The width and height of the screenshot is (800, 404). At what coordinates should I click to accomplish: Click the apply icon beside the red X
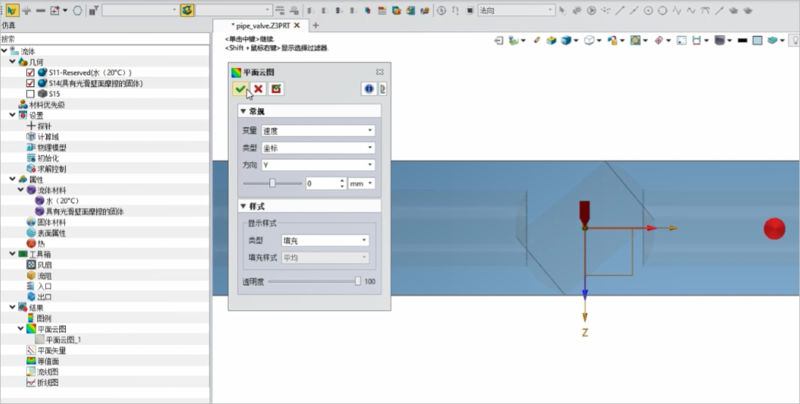[x=276, y=89]
